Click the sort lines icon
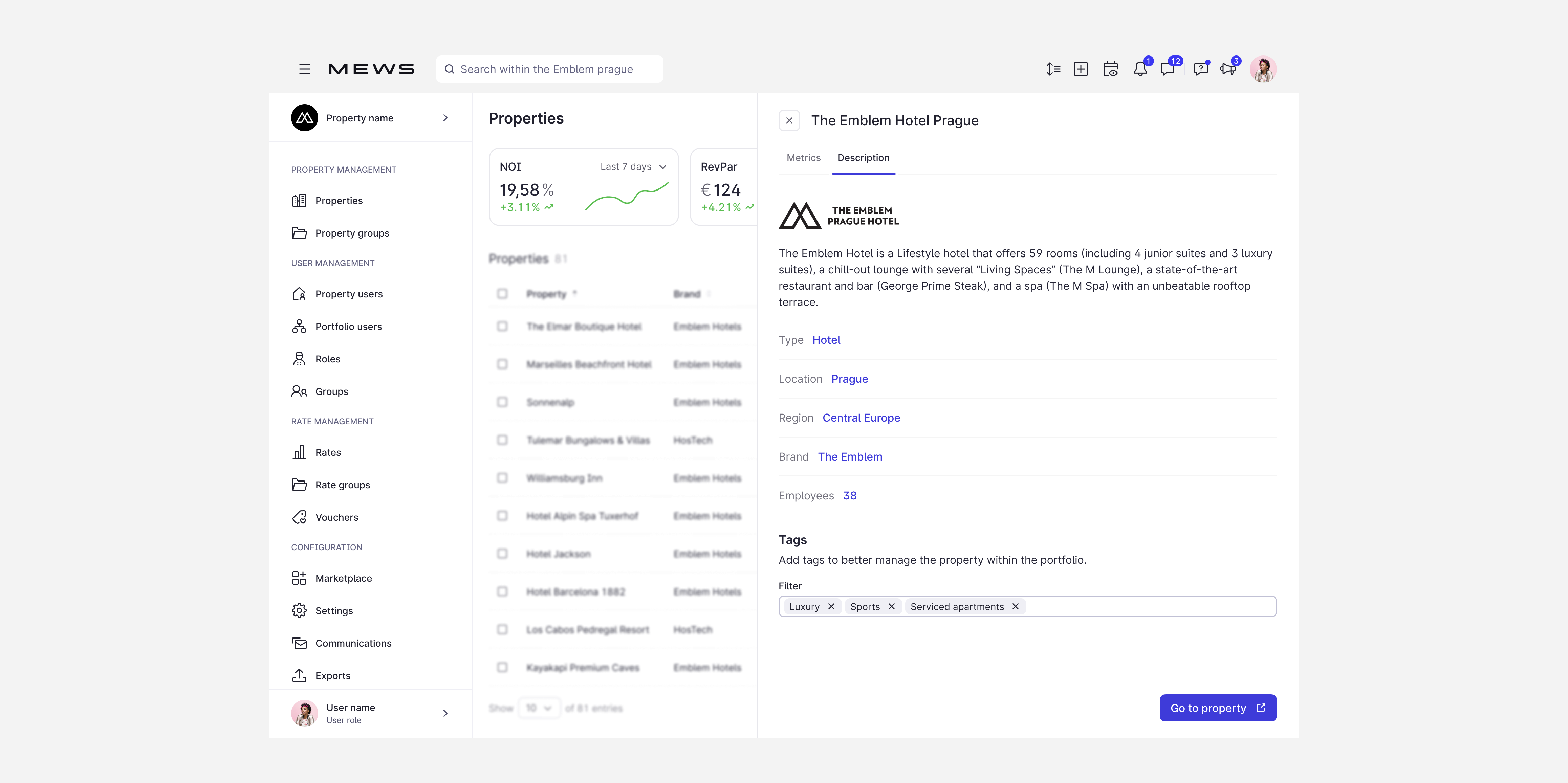Image resolution: width=1568 pixels, height=783 pixels. tap(1053, 69)
